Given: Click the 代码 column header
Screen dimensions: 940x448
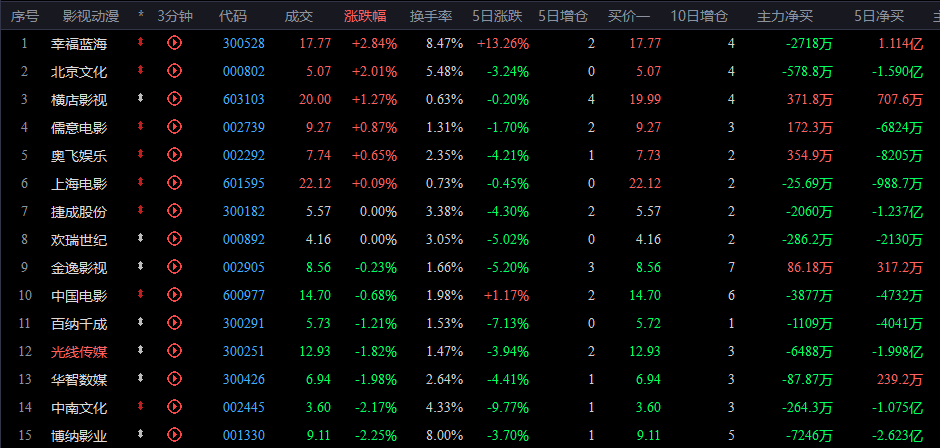Looking at the screenshot, I should click(233, 16).
